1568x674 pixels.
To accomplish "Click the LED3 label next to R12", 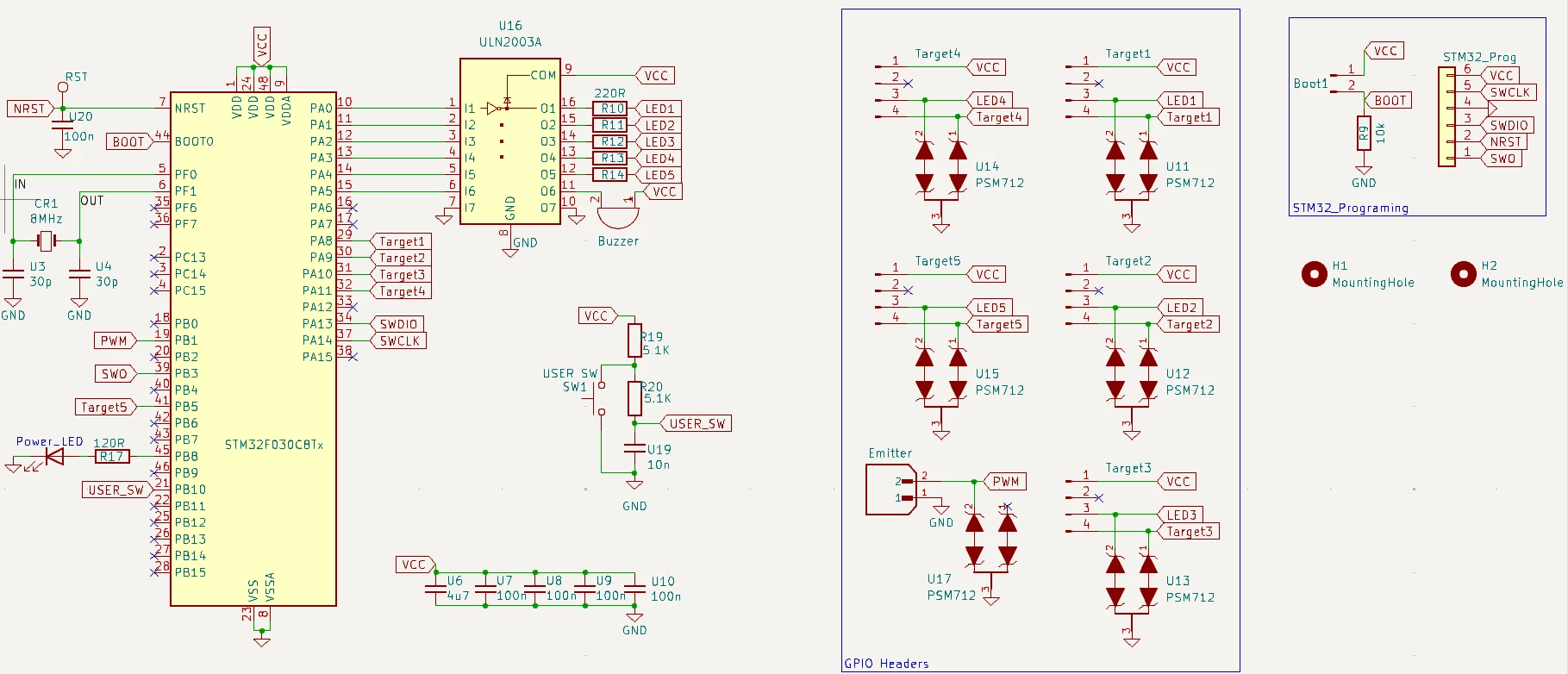I will [x=659, y=141].
